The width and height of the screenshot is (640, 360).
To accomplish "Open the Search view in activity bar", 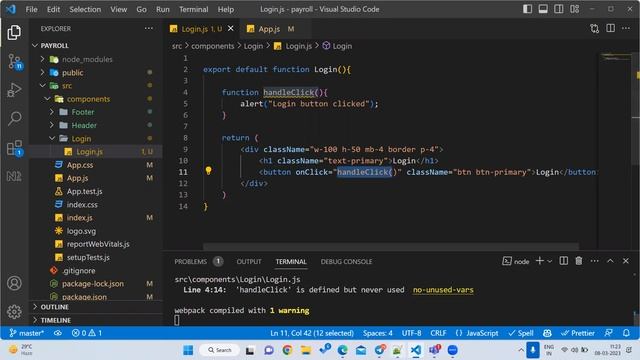I will [x=14, y=118].
